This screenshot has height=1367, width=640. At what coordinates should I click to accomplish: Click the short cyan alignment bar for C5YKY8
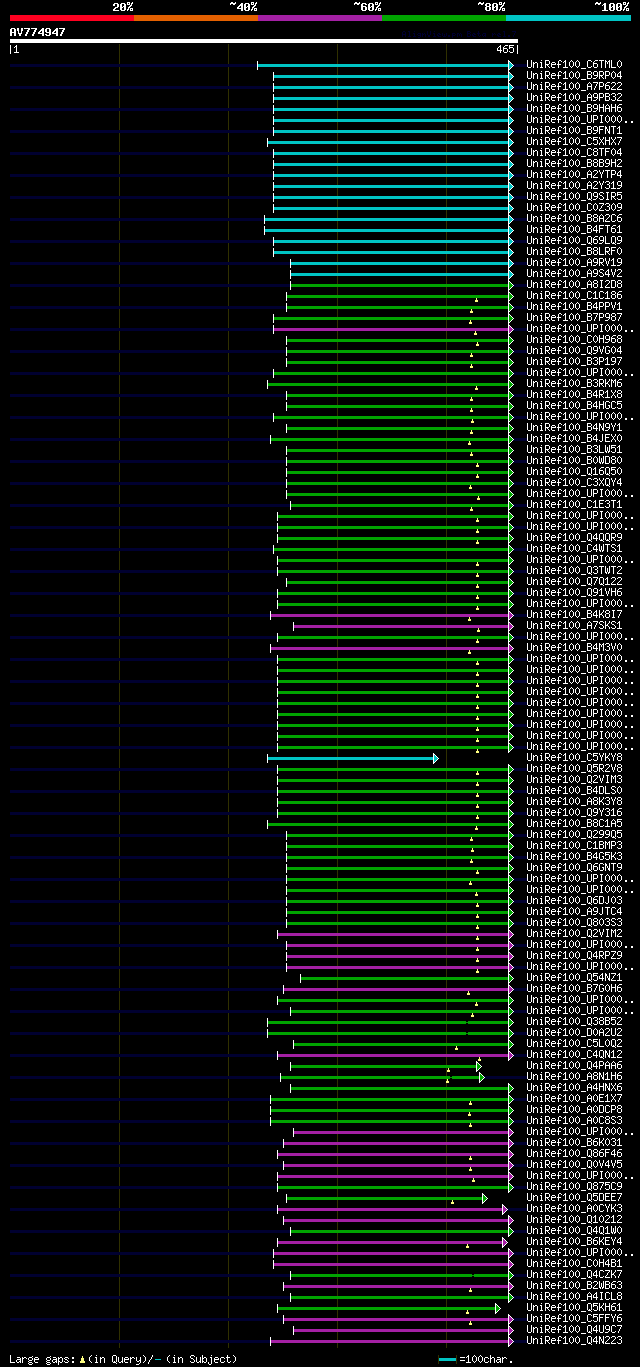[x=352, y=758]
